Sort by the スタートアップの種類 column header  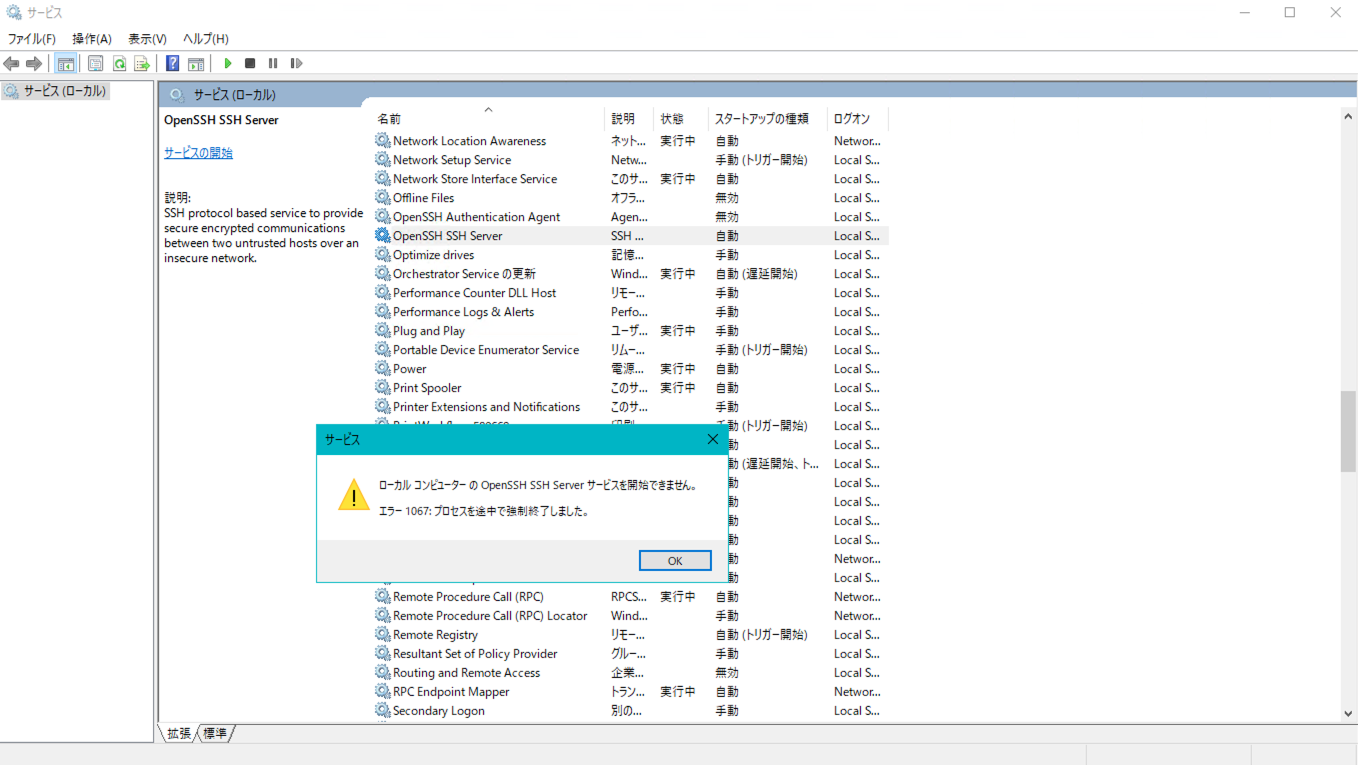click(761, 119)
